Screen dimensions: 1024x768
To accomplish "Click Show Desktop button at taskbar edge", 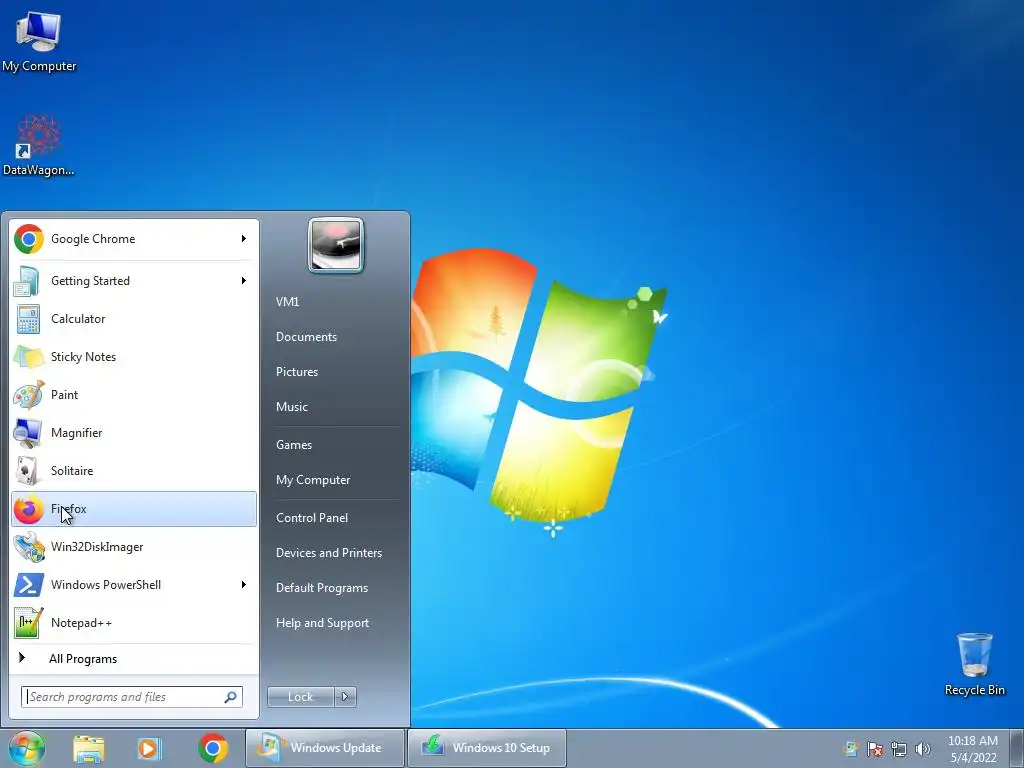I will tap(1016, 748).
